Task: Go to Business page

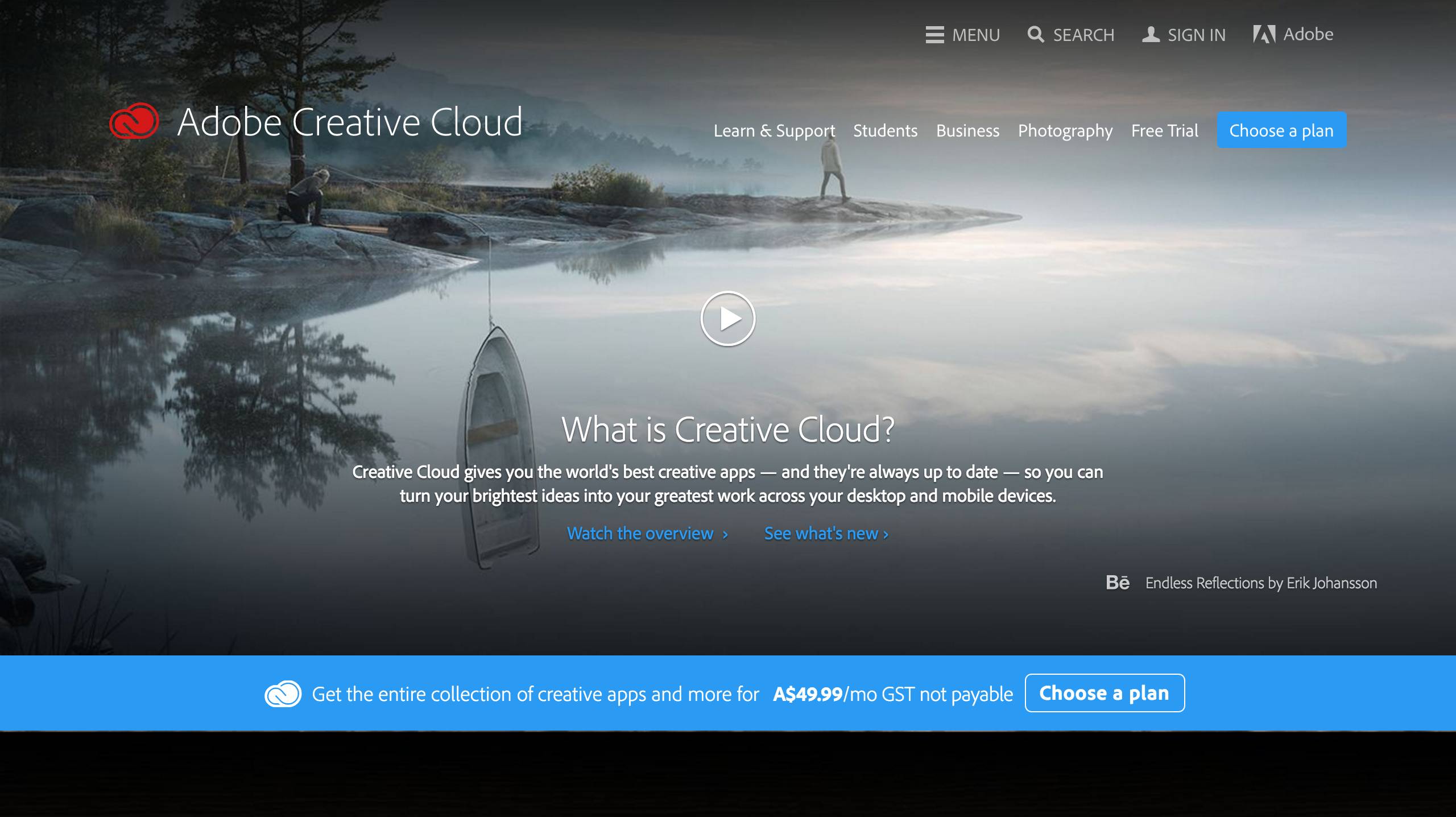Action: [967, 131]
